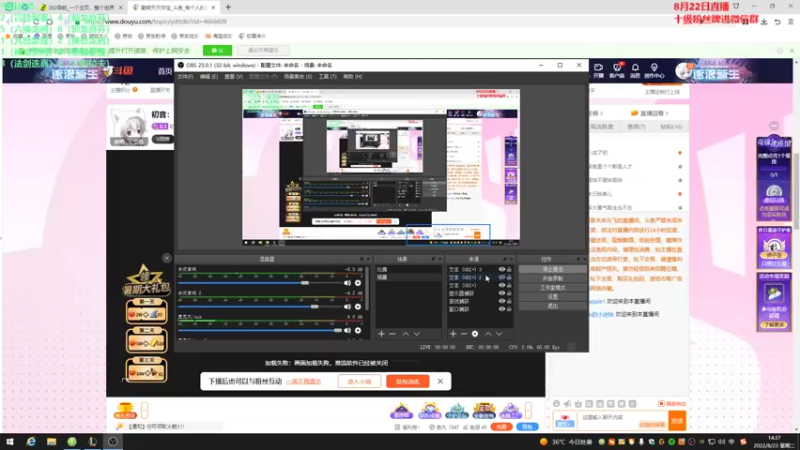Move selected scene up in Scenes panel

[x=406, y=334]
